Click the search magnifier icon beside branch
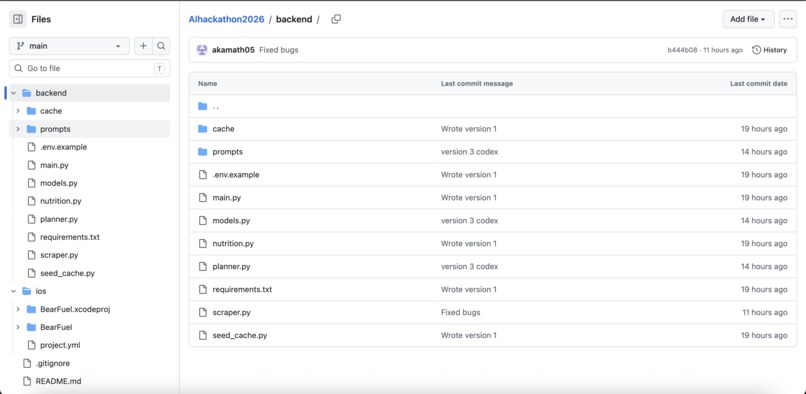Image resolution: width=806 pixels, height=394 pixels. pyautogui.click(x=161, y=46)
